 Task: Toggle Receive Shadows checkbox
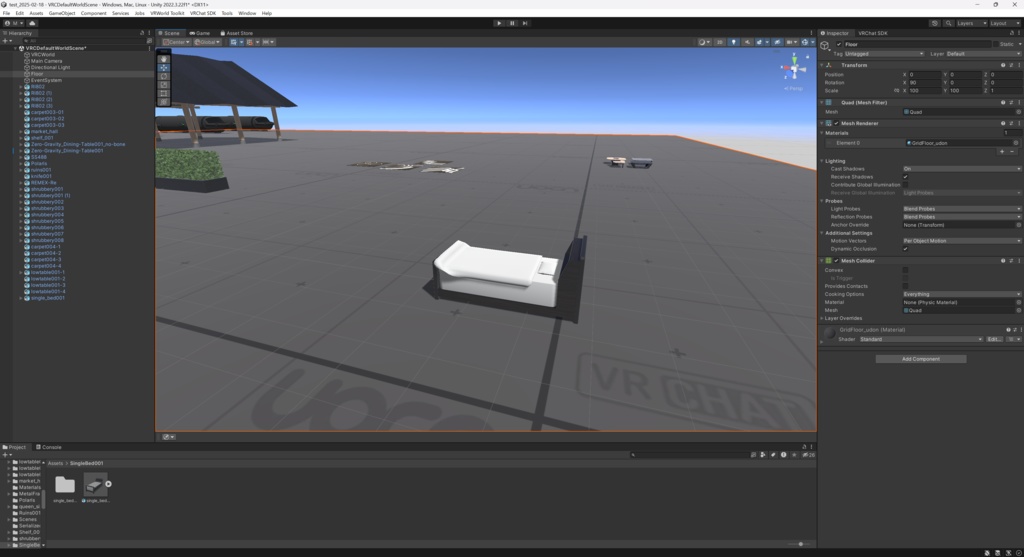905,177
